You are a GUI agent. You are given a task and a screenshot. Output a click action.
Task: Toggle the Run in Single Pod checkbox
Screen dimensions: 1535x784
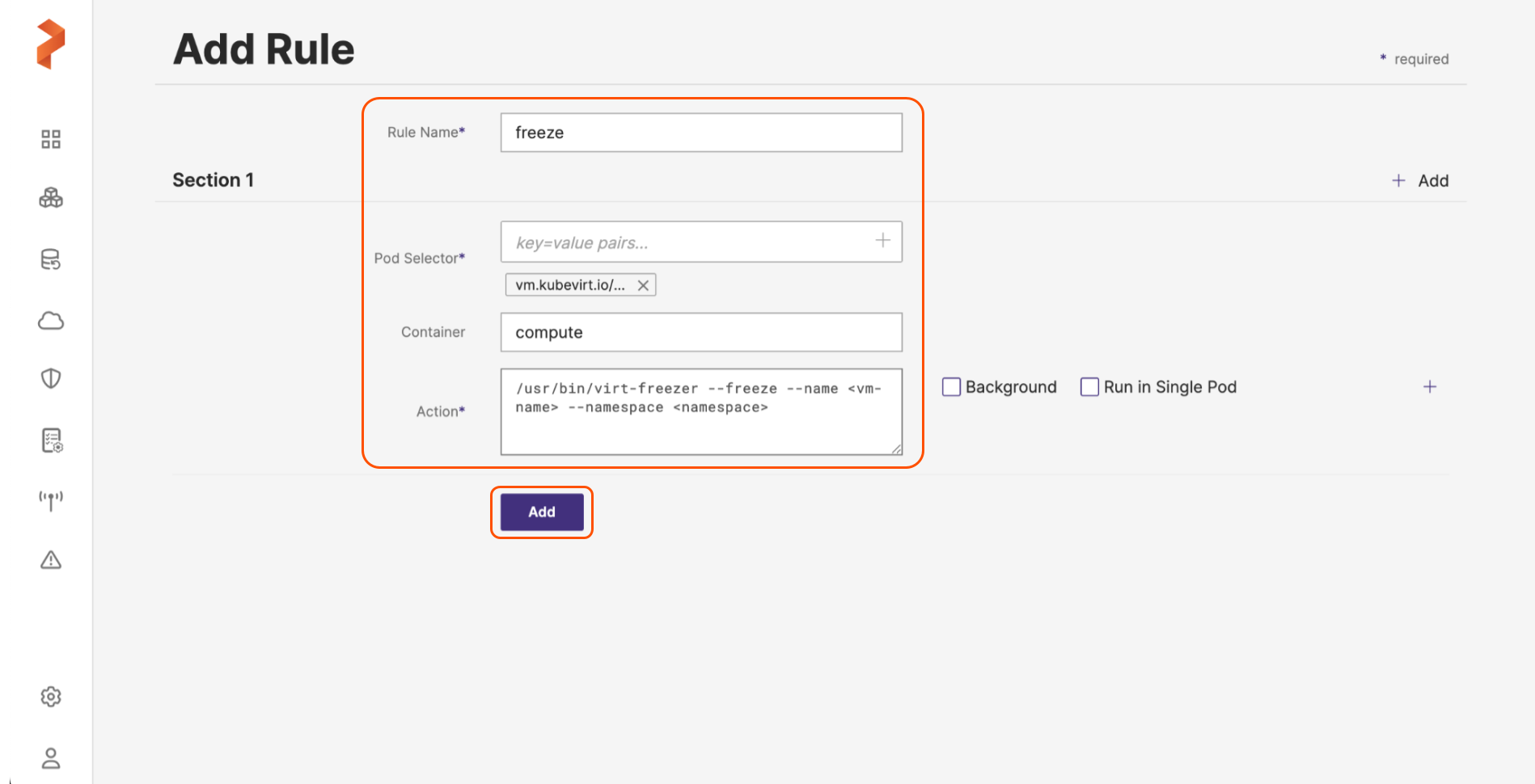pyautogui.click(x=1089, y=387)
